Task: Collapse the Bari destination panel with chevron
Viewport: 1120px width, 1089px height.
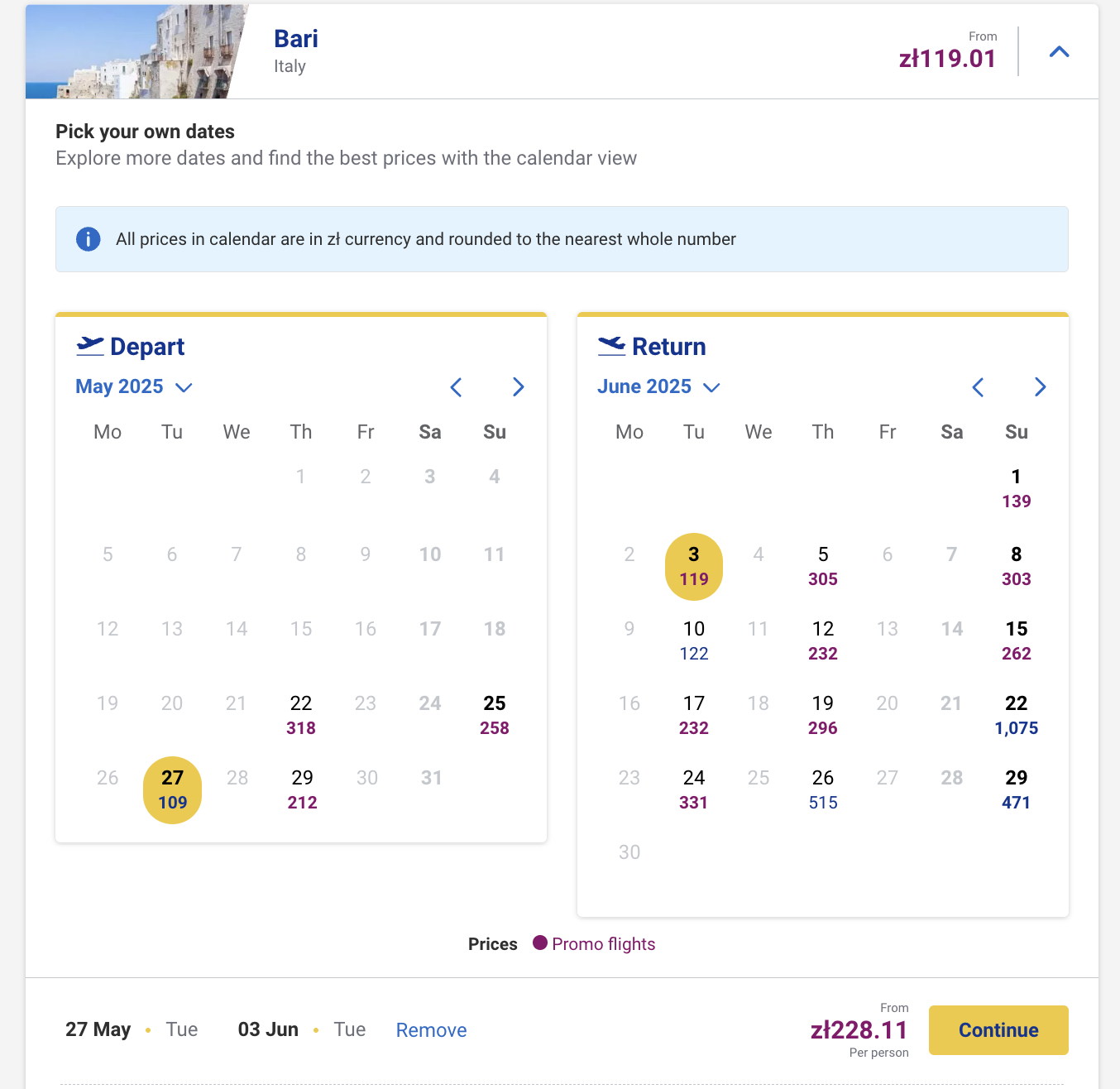Action: tap(1059, 51)
